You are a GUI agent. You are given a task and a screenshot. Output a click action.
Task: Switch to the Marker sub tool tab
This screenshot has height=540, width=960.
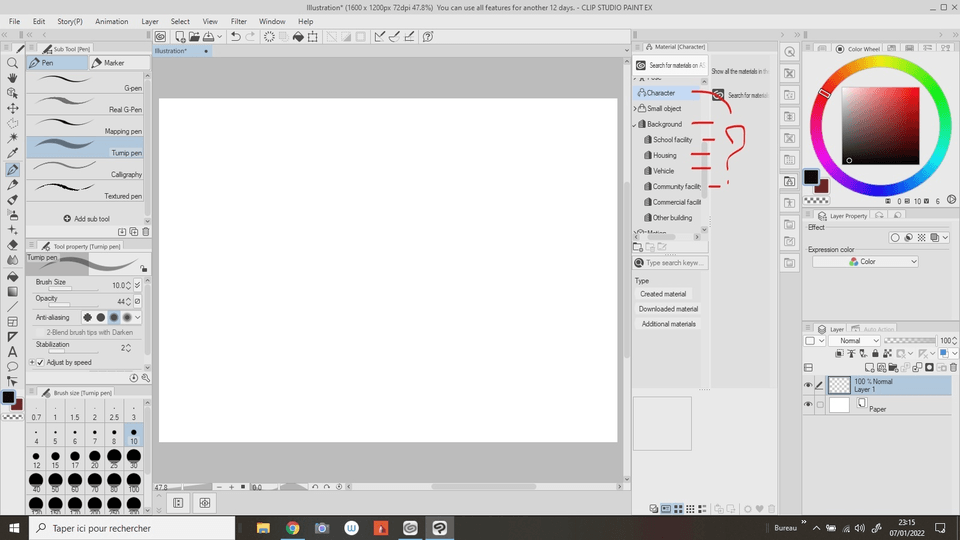click(x=119, y=62)
